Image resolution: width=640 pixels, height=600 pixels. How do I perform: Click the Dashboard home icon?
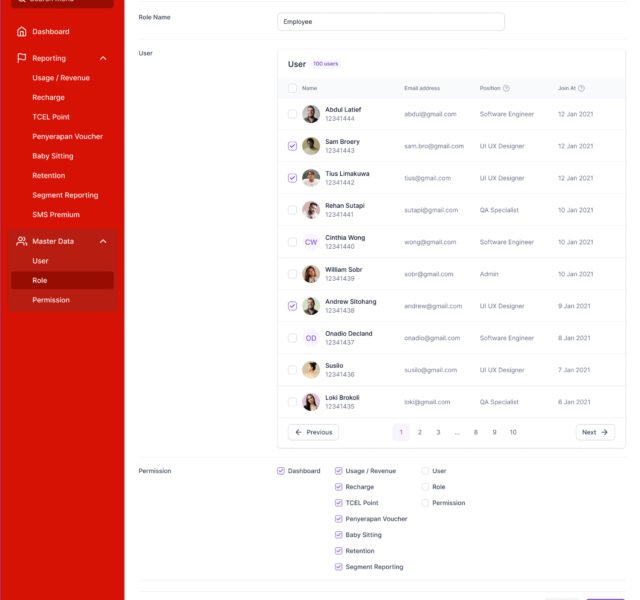pos(22,32)
